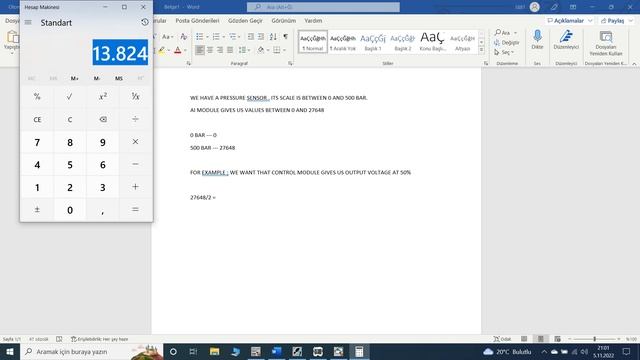Image resolution: width=640 pixels, height=360 pixels.
Task: Click the calculator equals key
Action: pyautogui.click(x=136, y=209)
